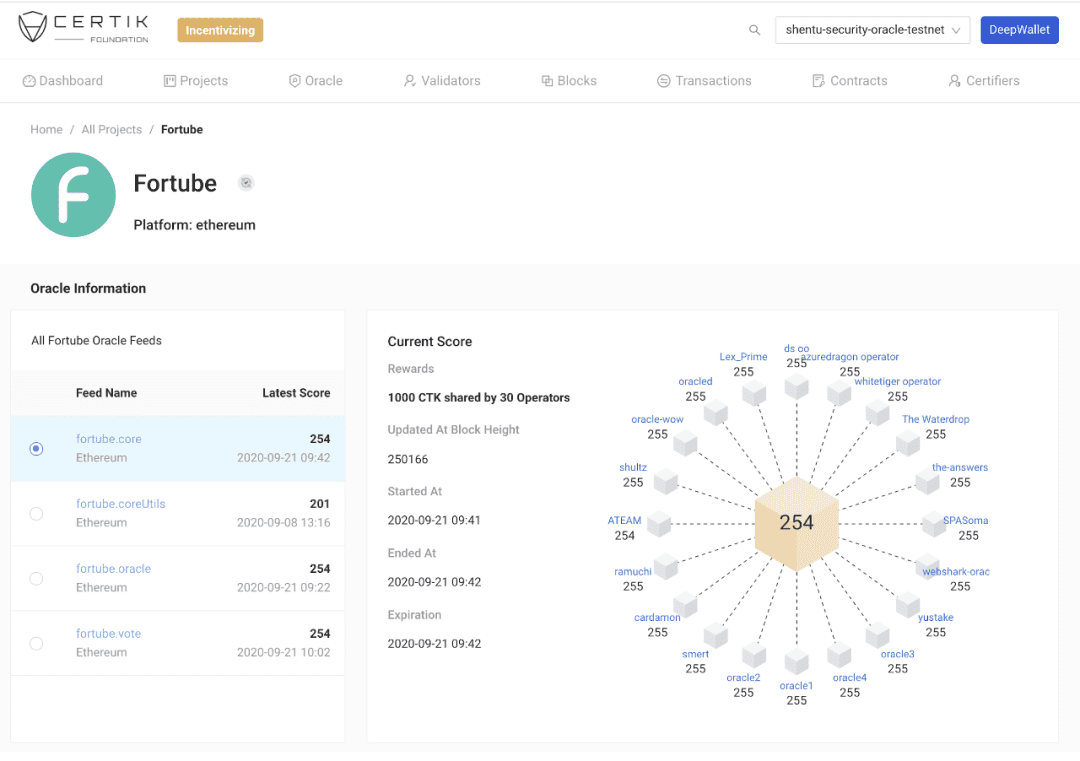
Task: Click the yustake operator cube
Action: pyautogui.click(x=908, y=605)
